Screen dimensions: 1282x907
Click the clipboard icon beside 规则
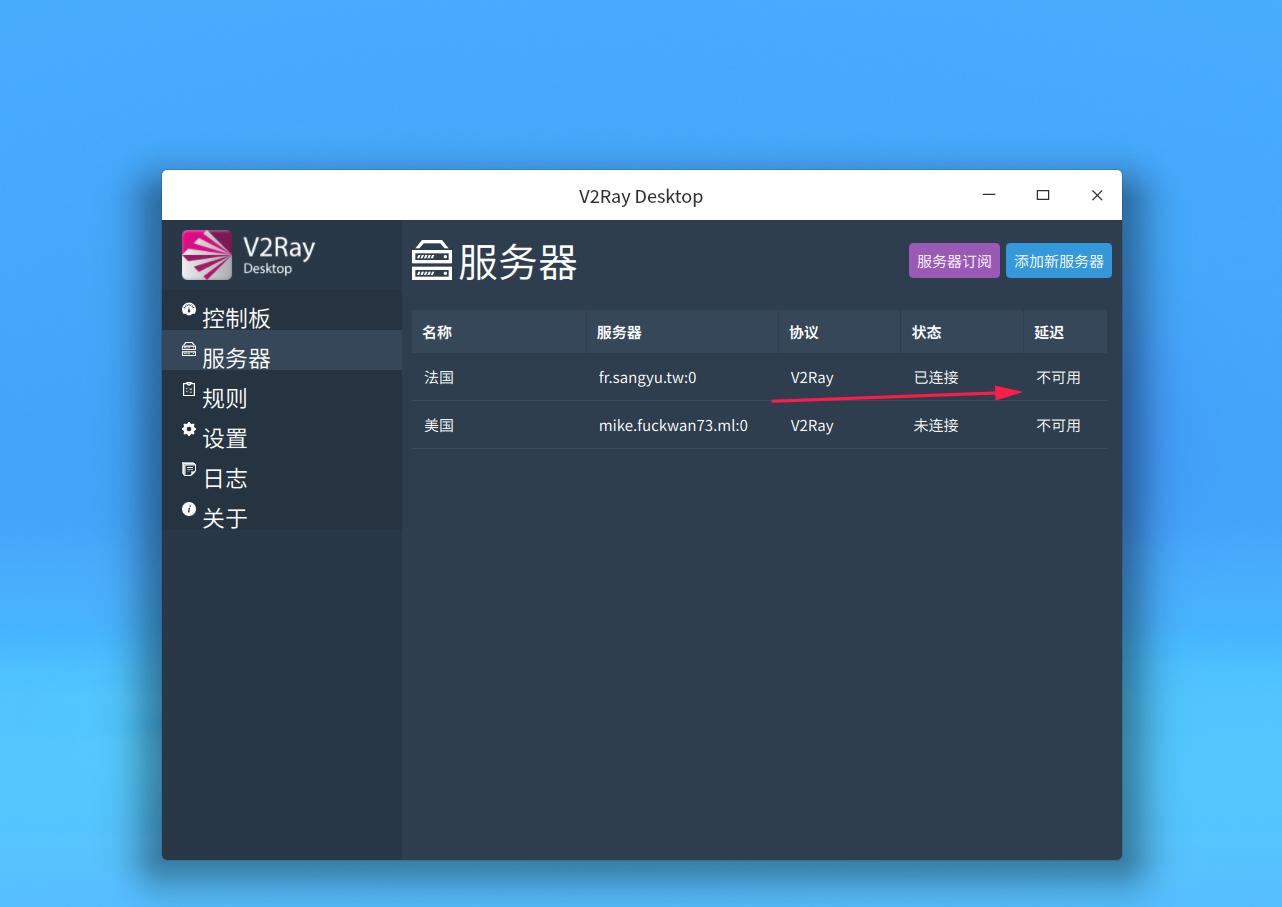[x=189, y=389]
